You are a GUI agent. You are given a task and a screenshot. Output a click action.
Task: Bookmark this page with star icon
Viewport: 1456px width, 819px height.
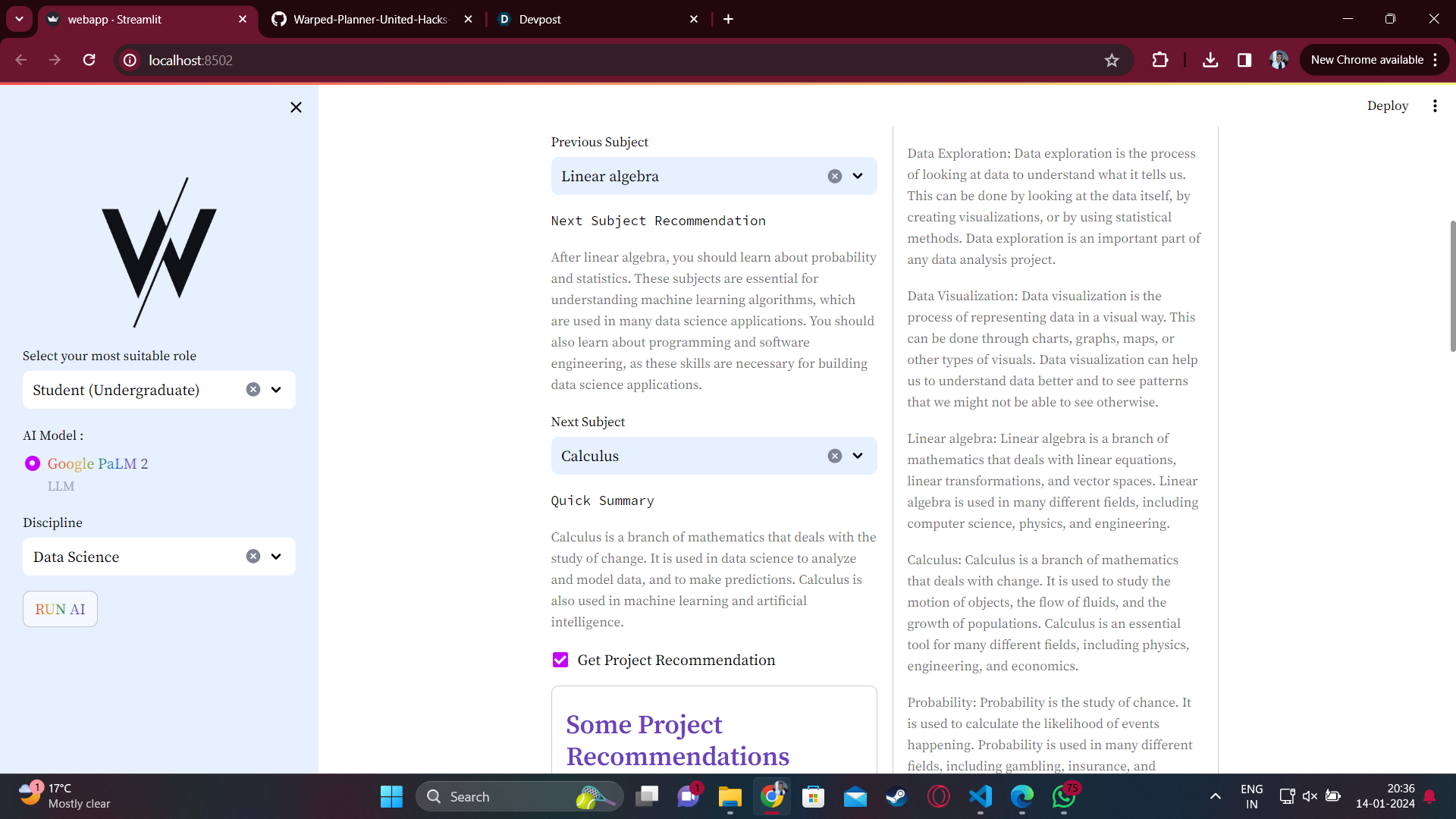click(x=1112, y=60)
